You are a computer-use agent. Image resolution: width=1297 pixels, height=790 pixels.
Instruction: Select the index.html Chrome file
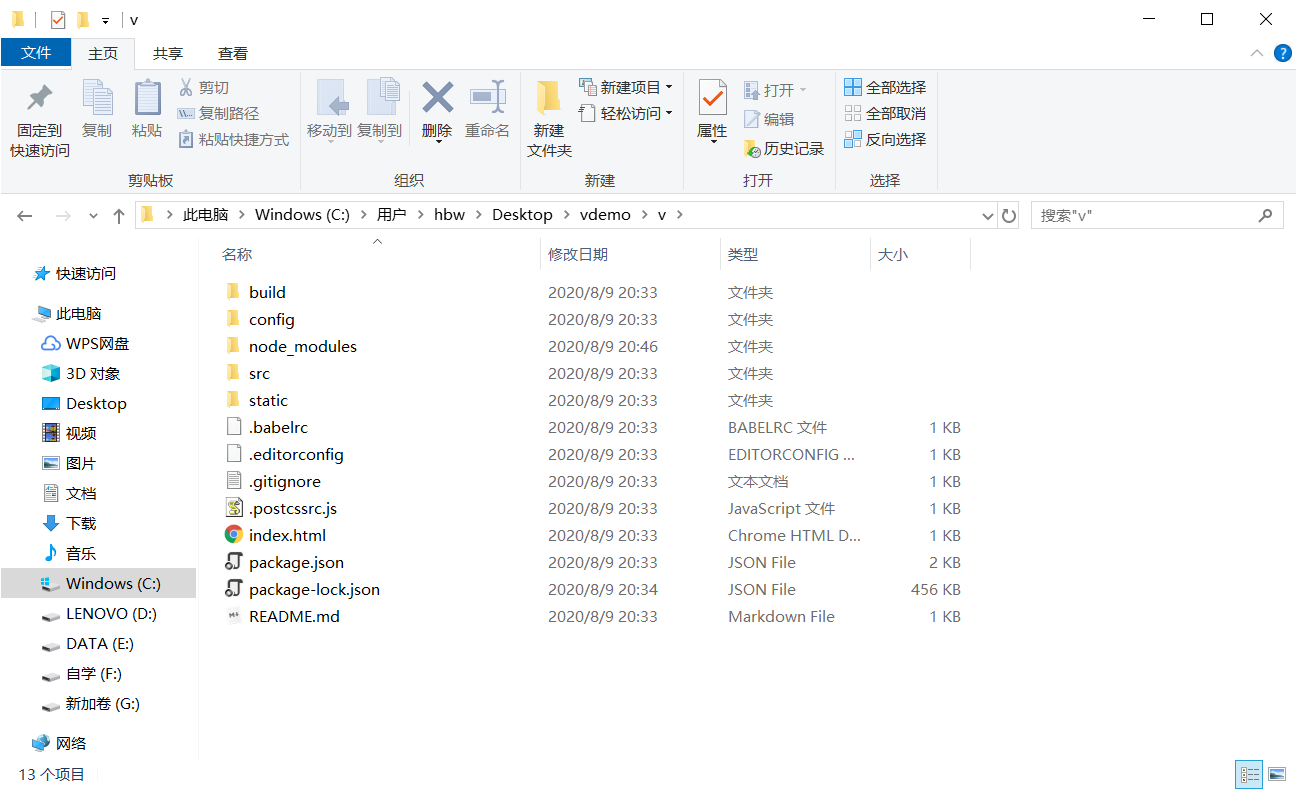coord(287,535)
